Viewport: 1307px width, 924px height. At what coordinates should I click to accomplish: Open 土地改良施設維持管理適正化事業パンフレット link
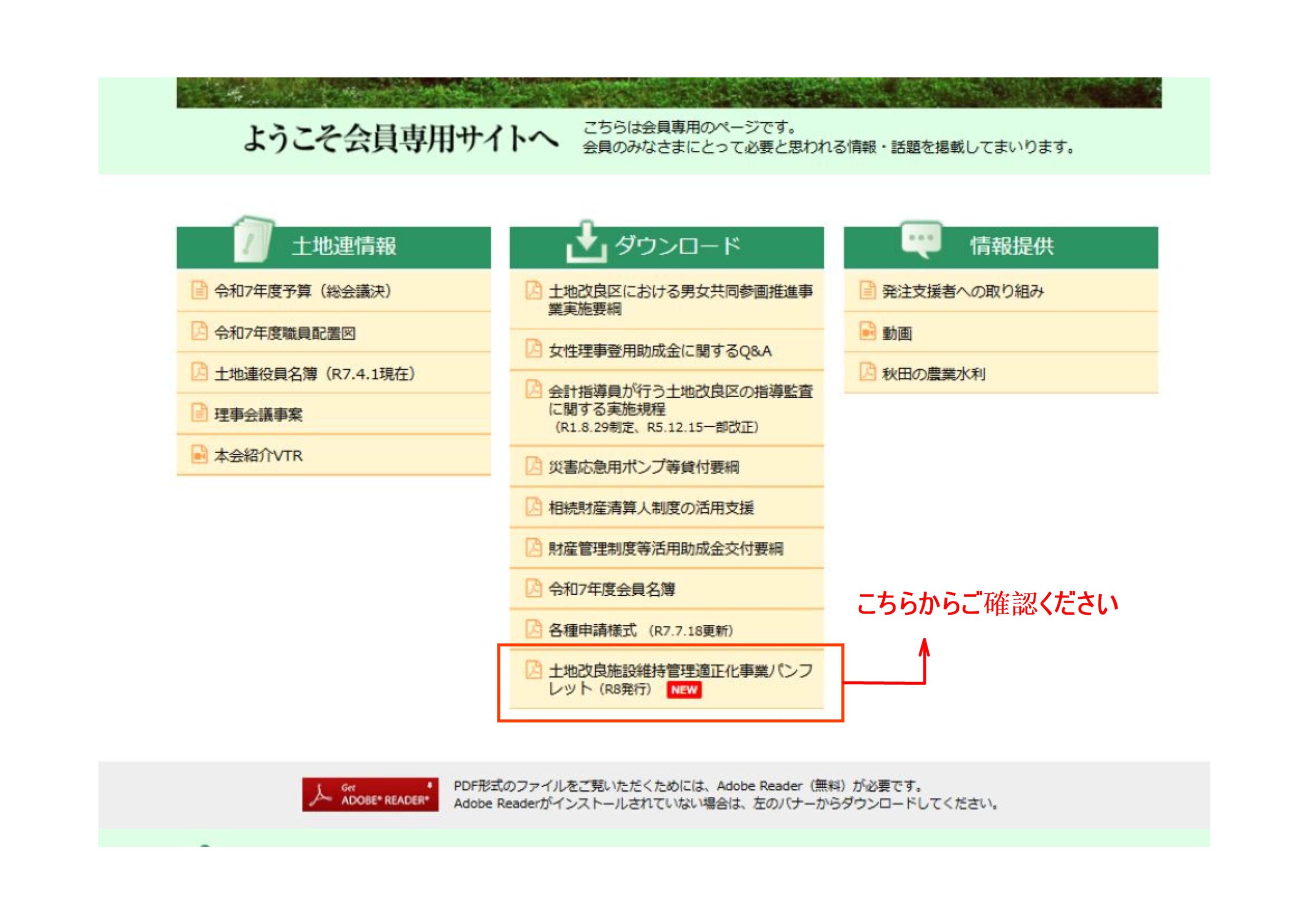pyautogui.click(x=680, y=671)
